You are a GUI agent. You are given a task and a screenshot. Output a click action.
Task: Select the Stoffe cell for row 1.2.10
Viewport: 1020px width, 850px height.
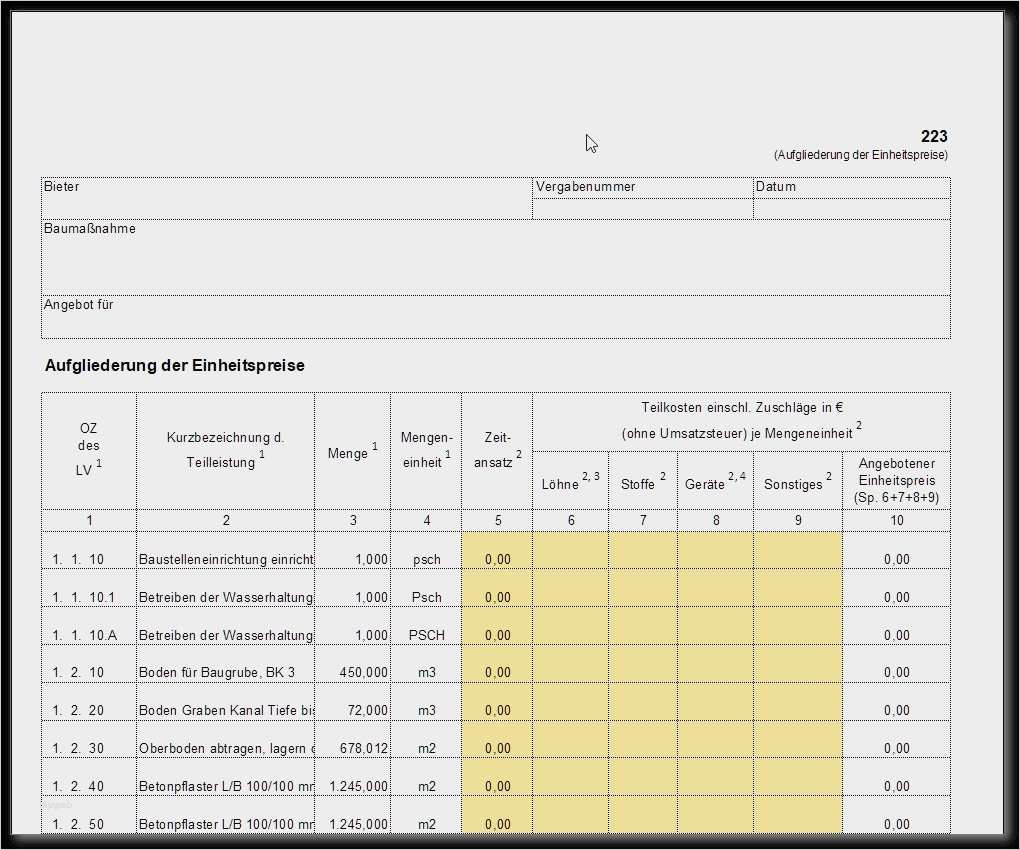(x=642, y=672)
